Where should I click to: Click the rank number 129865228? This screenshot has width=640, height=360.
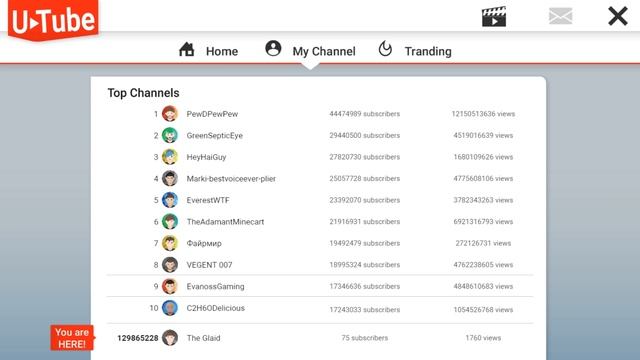pos(138,338)
